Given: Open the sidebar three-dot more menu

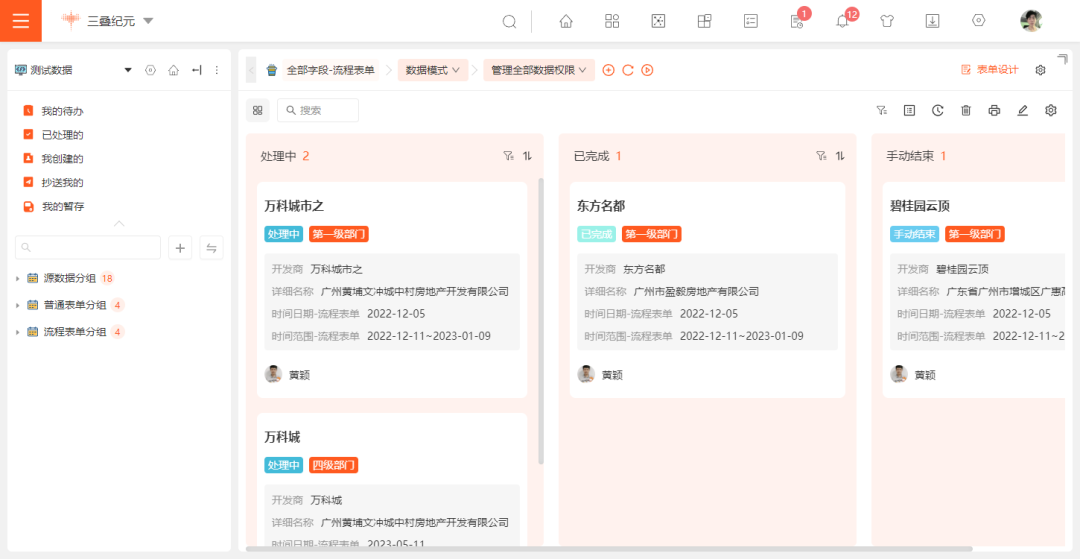Looking at the screenshot, I should 217,70.
